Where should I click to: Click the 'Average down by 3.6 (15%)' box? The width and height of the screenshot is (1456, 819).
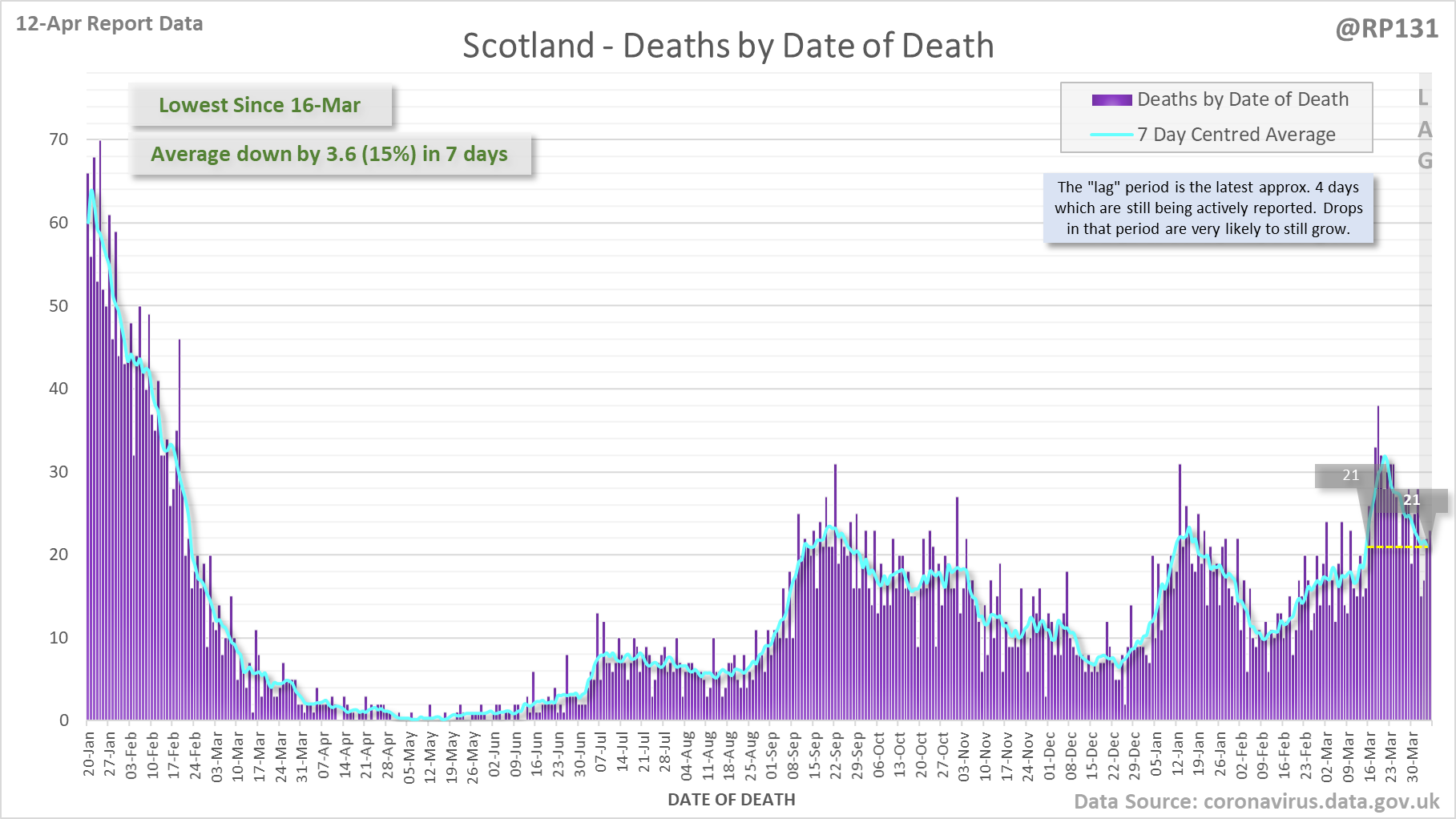click(x=329, y=154)
